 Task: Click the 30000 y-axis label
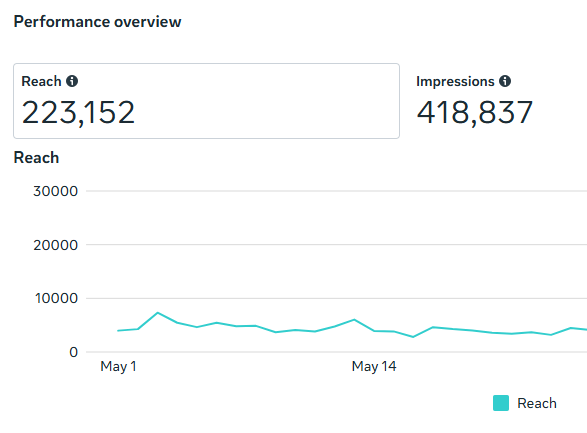(x=55, y=191)
